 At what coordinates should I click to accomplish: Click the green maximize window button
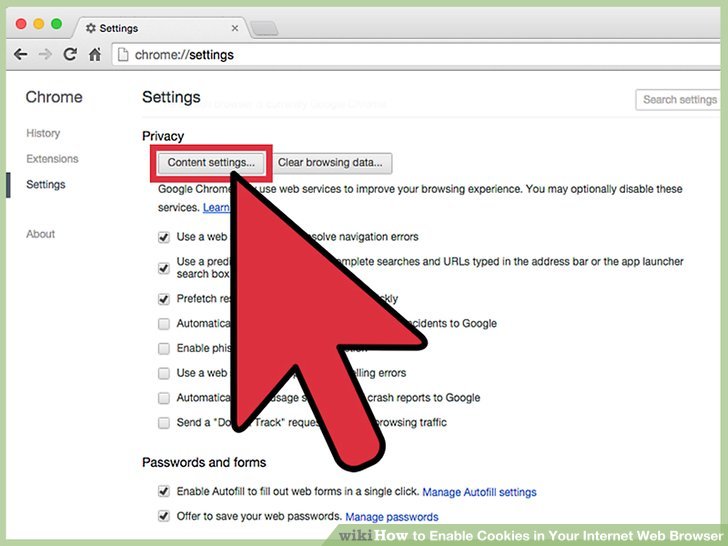coord(57,24)
